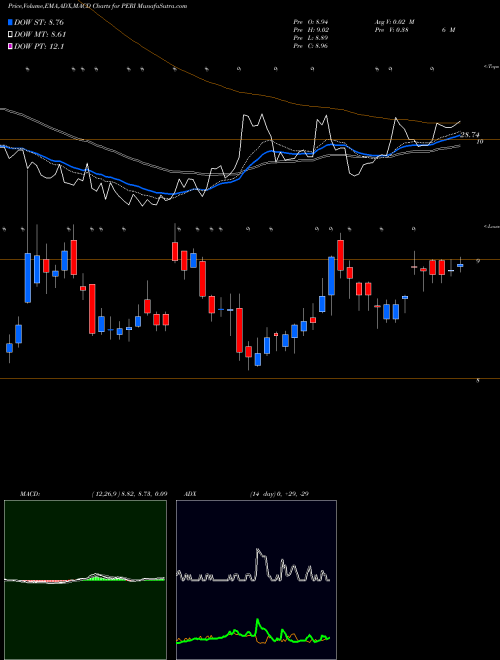Click the magenta DOW PT legend swatch
The width and height of the screenshot is (500, 660).
[x=10, y=46]
